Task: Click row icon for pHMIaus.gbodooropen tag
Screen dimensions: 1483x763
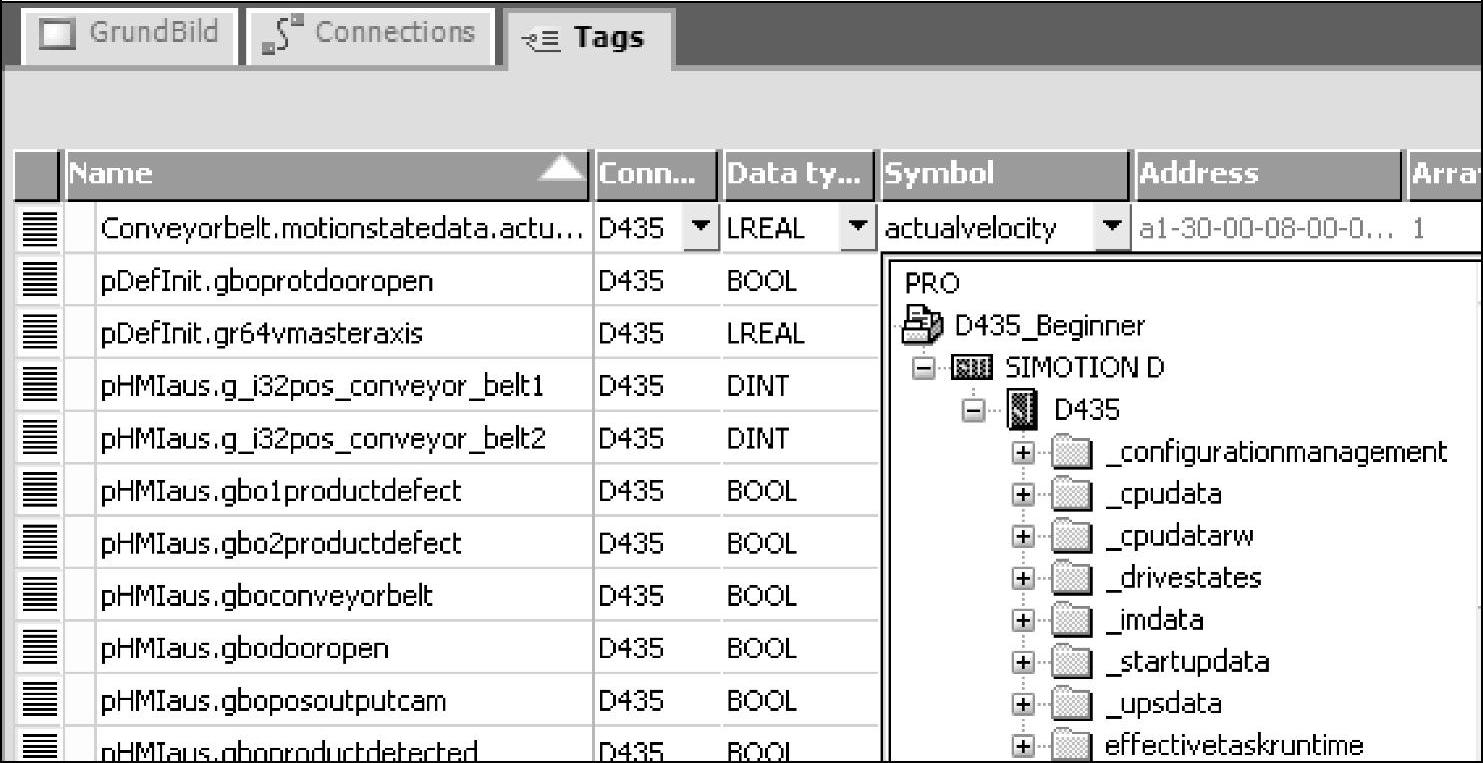Action: (39, 648)
